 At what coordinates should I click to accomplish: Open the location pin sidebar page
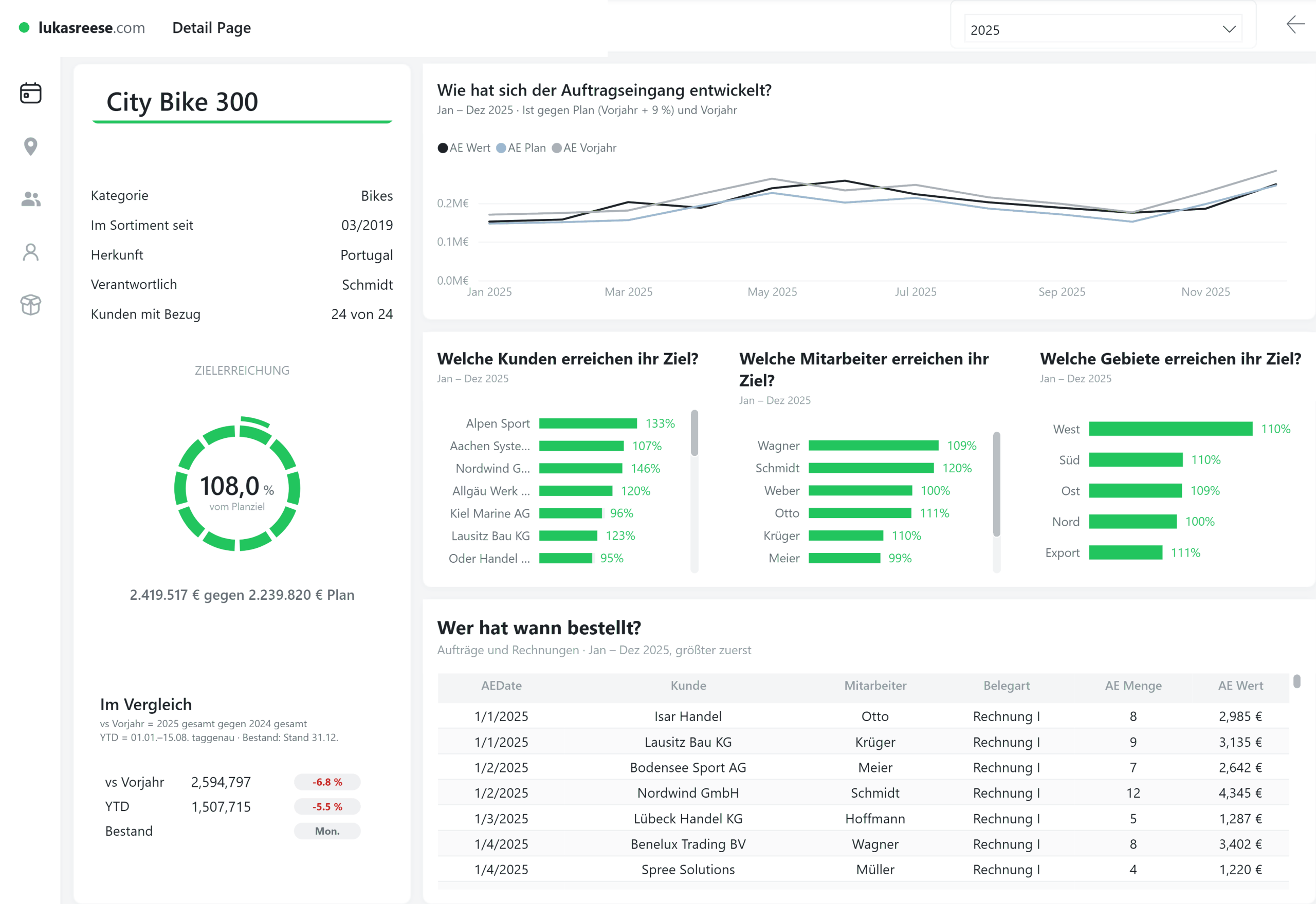tap(31, 146)
